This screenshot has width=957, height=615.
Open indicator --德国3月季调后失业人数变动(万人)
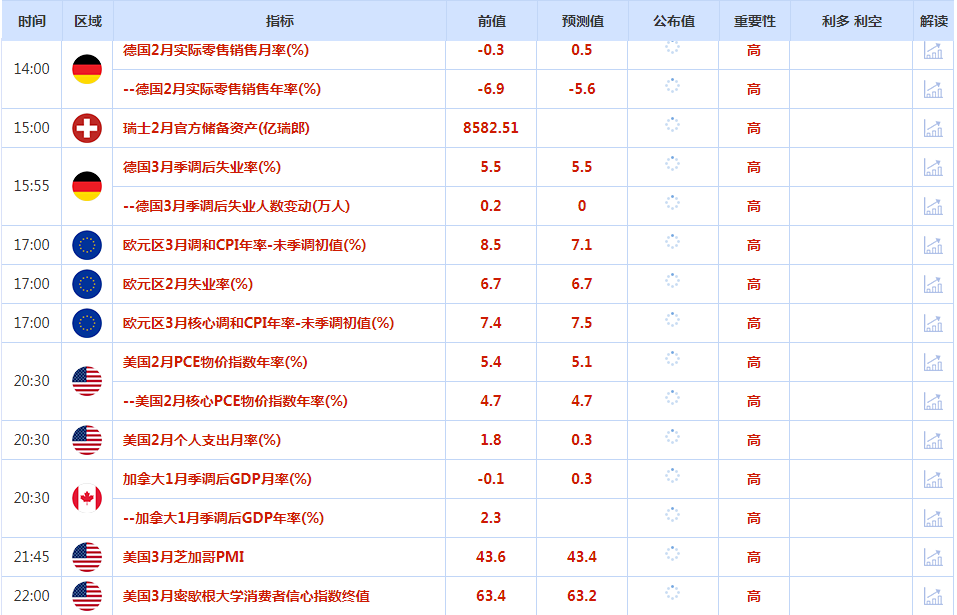point(236,206)
